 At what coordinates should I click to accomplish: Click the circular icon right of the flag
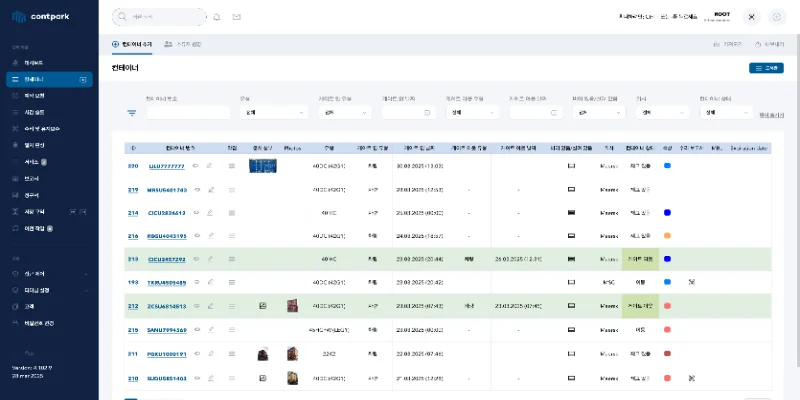click(778, 17)
